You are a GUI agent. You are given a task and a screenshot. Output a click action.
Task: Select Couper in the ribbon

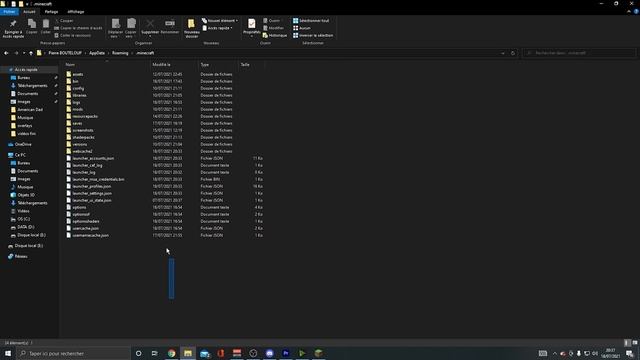(64, 20)
